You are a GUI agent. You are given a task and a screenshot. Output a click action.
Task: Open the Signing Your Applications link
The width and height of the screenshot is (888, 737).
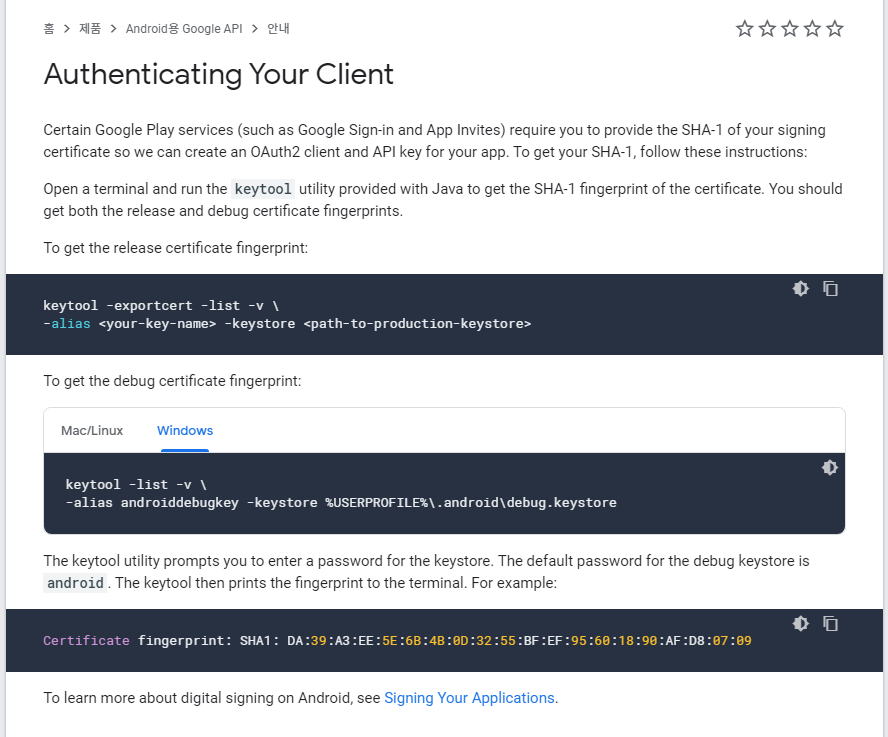pos(469,698)
